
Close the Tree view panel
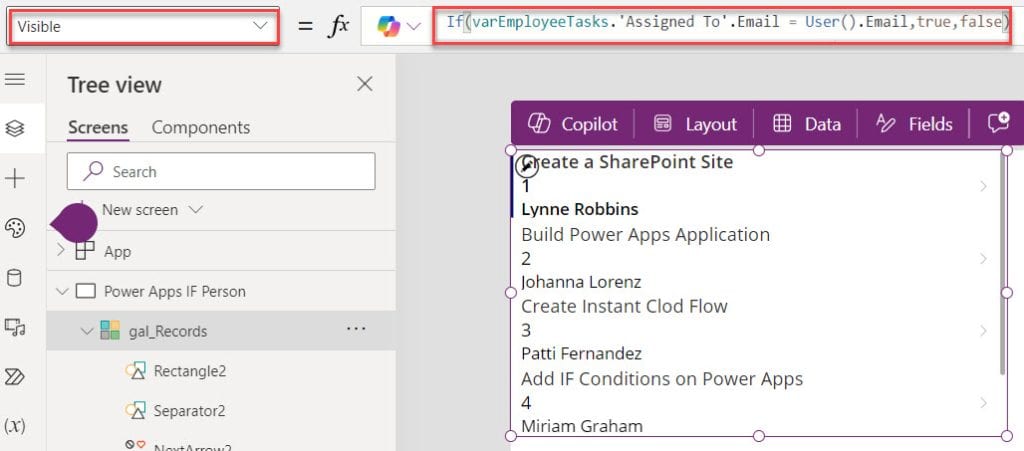[364, 84]
